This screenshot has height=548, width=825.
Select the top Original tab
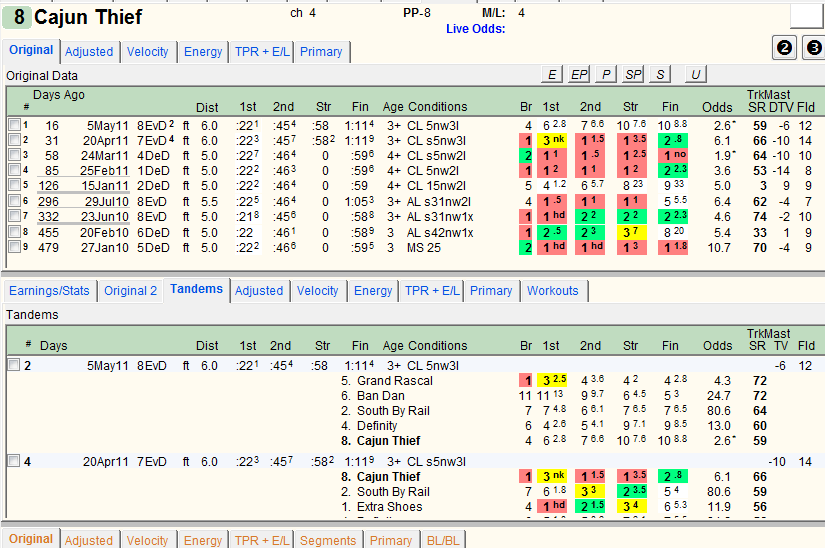click(31, 50)
